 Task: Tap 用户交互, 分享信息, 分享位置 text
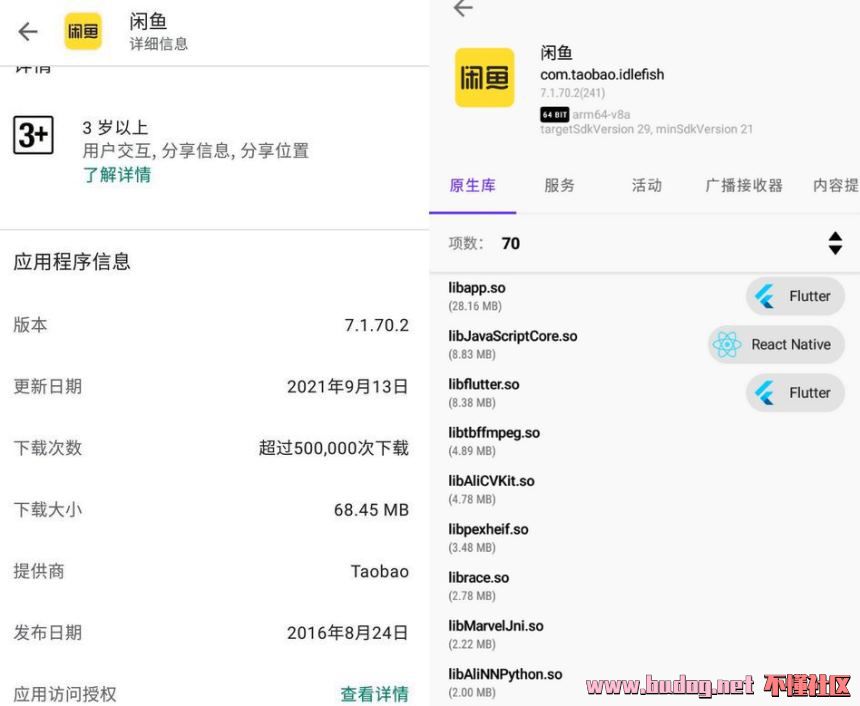(196, 150)
